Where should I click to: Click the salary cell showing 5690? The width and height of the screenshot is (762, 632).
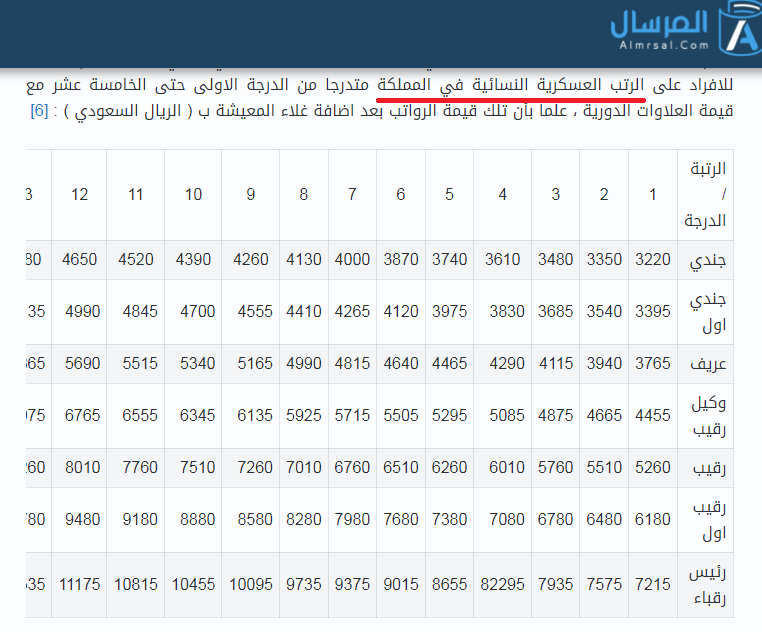click(80, 364)
